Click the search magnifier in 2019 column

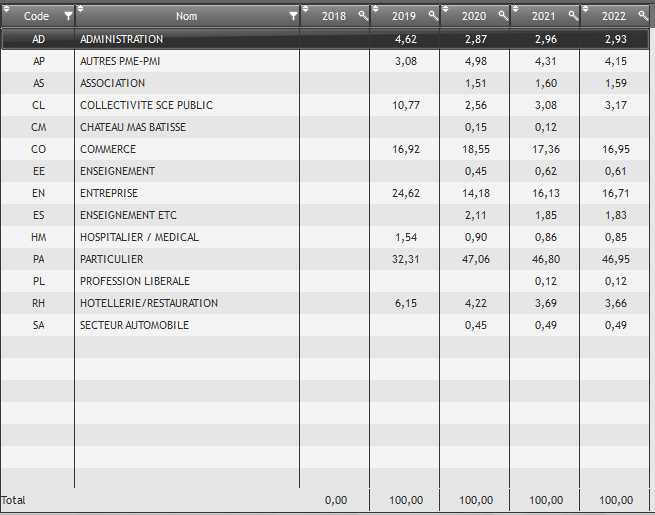tap(433, 16)
